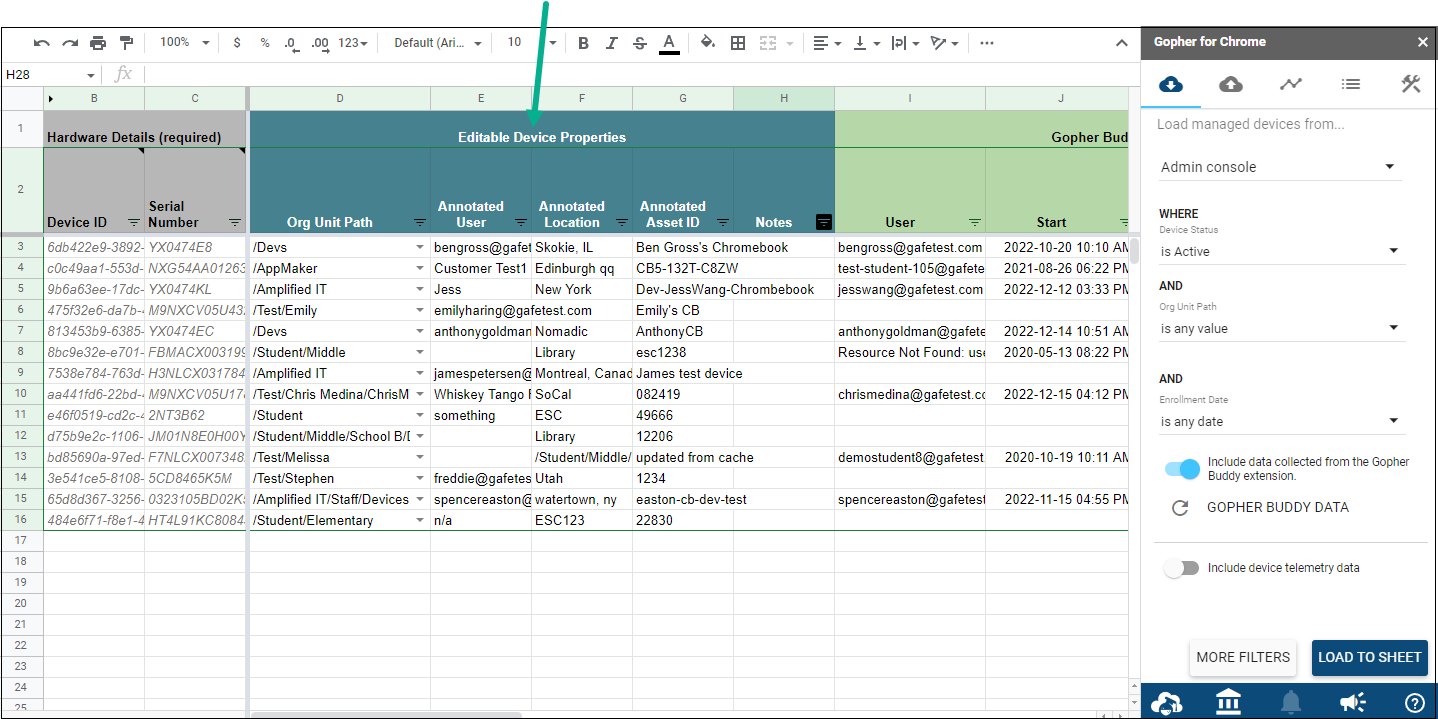1438x719 pixels.
Task: Open the Device Status dropdown
Action: [1281, 252]
